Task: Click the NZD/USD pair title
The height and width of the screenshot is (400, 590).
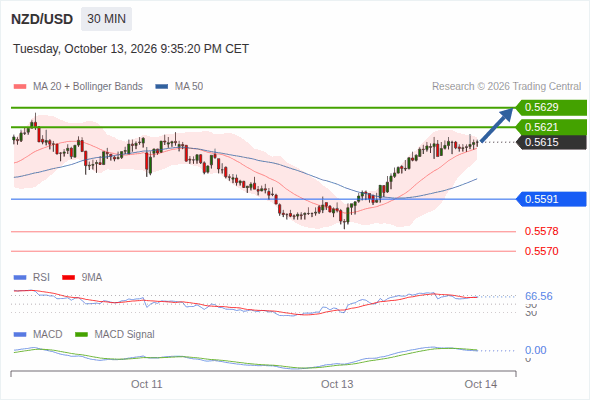Action: [42, 19]
